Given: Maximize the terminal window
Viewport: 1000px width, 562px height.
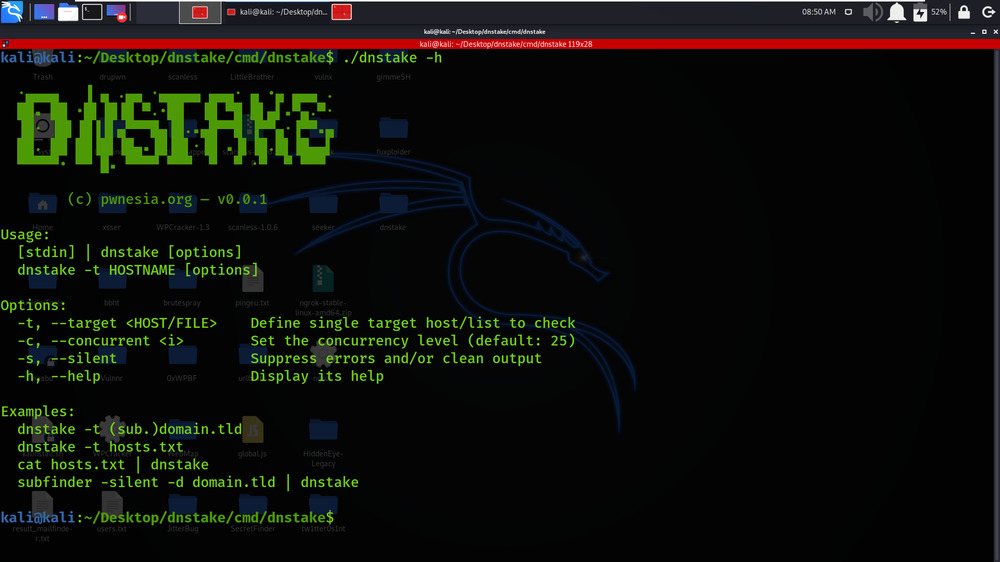Looking at the screenshot, I should click(x=984, y=32).
